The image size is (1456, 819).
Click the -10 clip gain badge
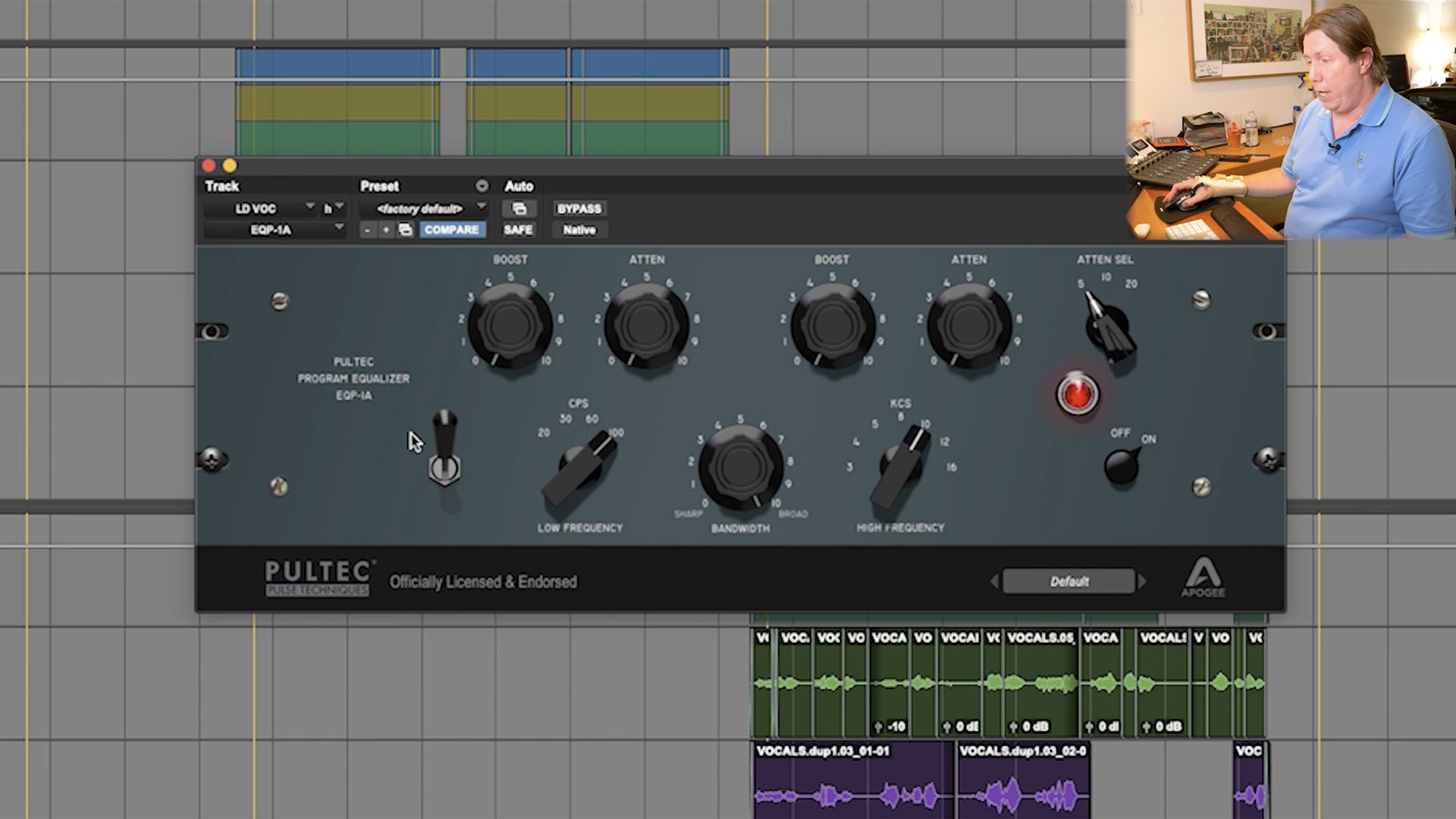click(890, 726)
